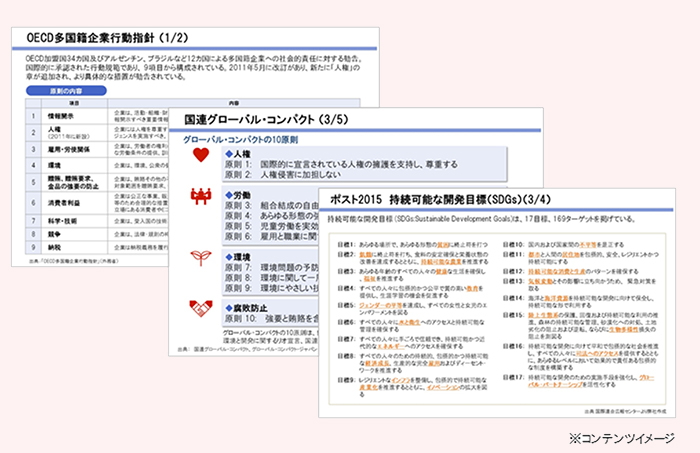Select the 雇用・労使関係 table row
The height and width of the screenshot is (453, 700).
(97, 150)
